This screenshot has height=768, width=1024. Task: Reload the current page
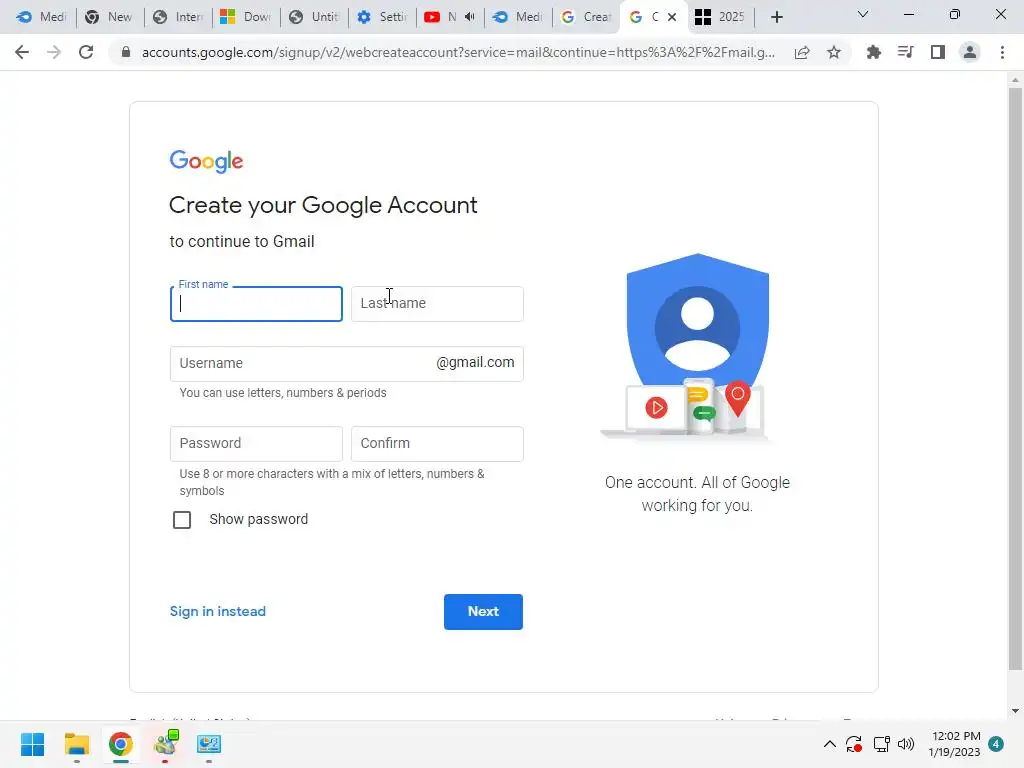click(x=86, y=52)
